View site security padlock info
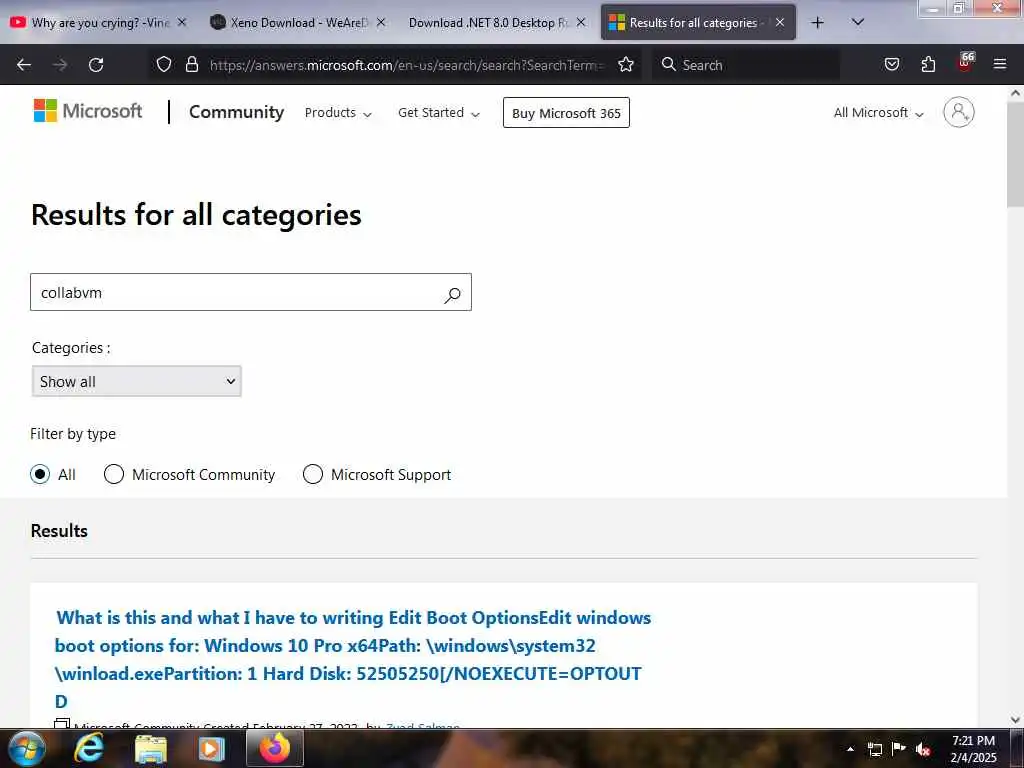This screenshot has height=768, width=1024. click(191, 64)
